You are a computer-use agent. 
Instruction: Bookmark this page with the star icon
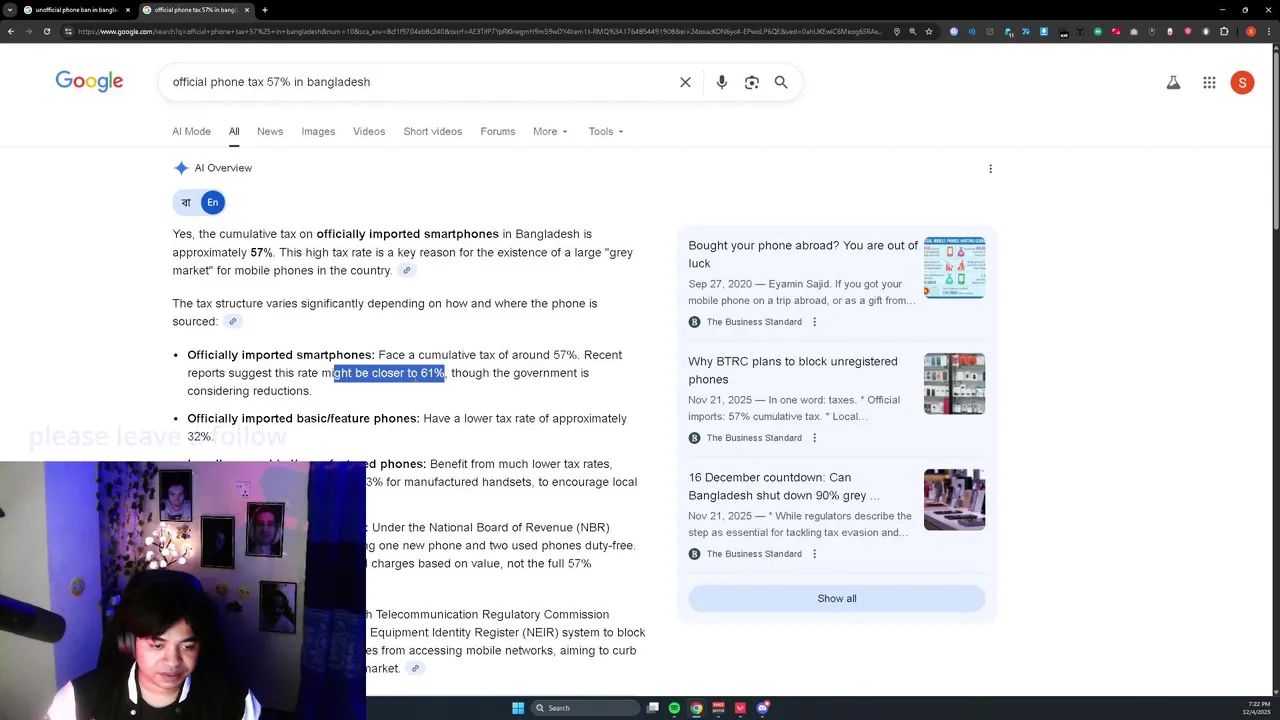(x=929, y=31)
